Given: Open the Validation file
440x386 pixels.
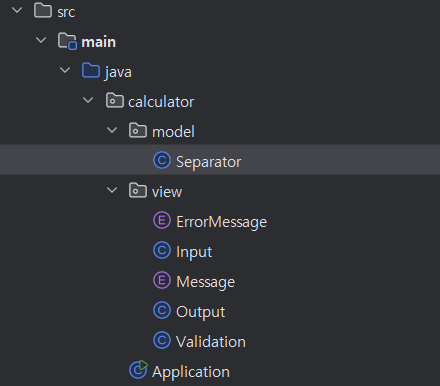Looking at the screenshot, I should (x=211, y=342).
